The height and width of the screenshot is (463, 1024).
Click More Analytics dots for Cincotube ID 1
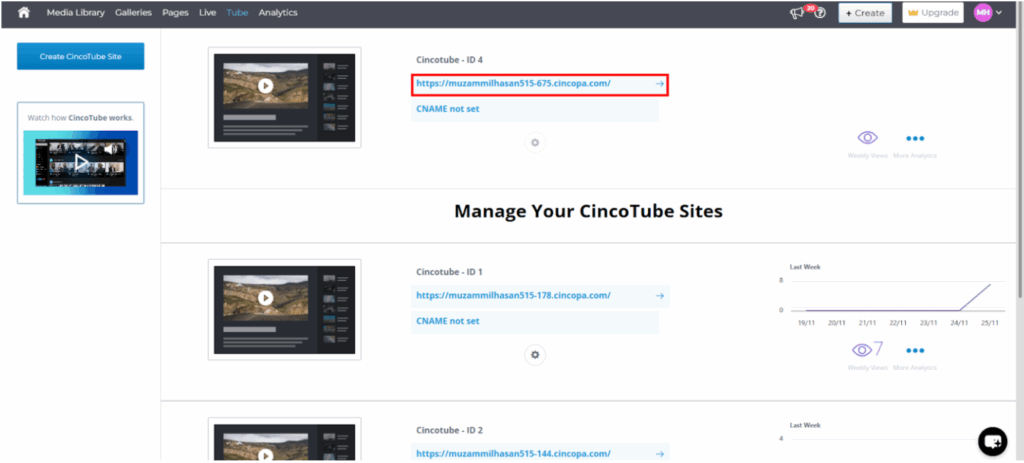(x=914, y=351)
